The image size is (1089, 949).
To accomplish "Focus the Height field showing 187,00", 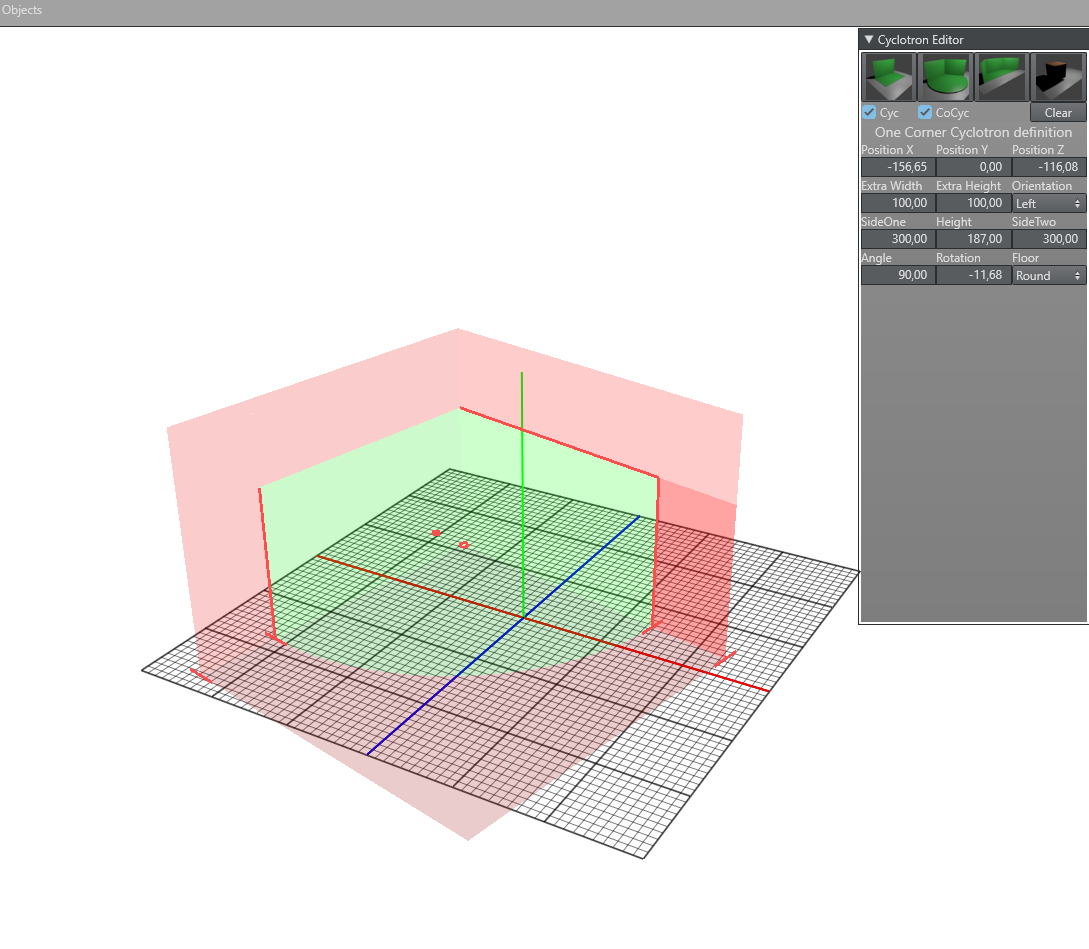I will tap(973, 239).
